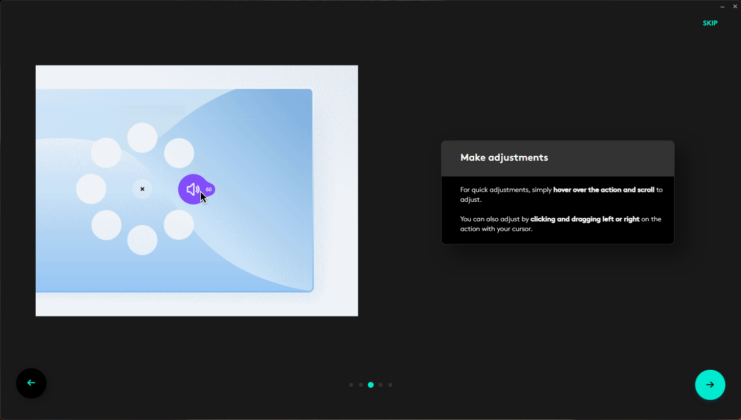
Task: Click the Make adjustments heading
Action: click(x=504, y=158)
